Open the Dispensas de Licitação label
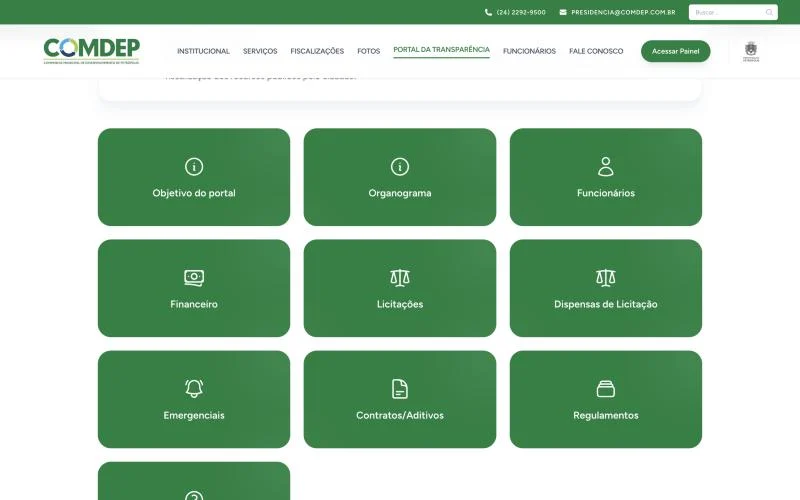This screenshot has width=800, height=500. [x=606, y=305]
